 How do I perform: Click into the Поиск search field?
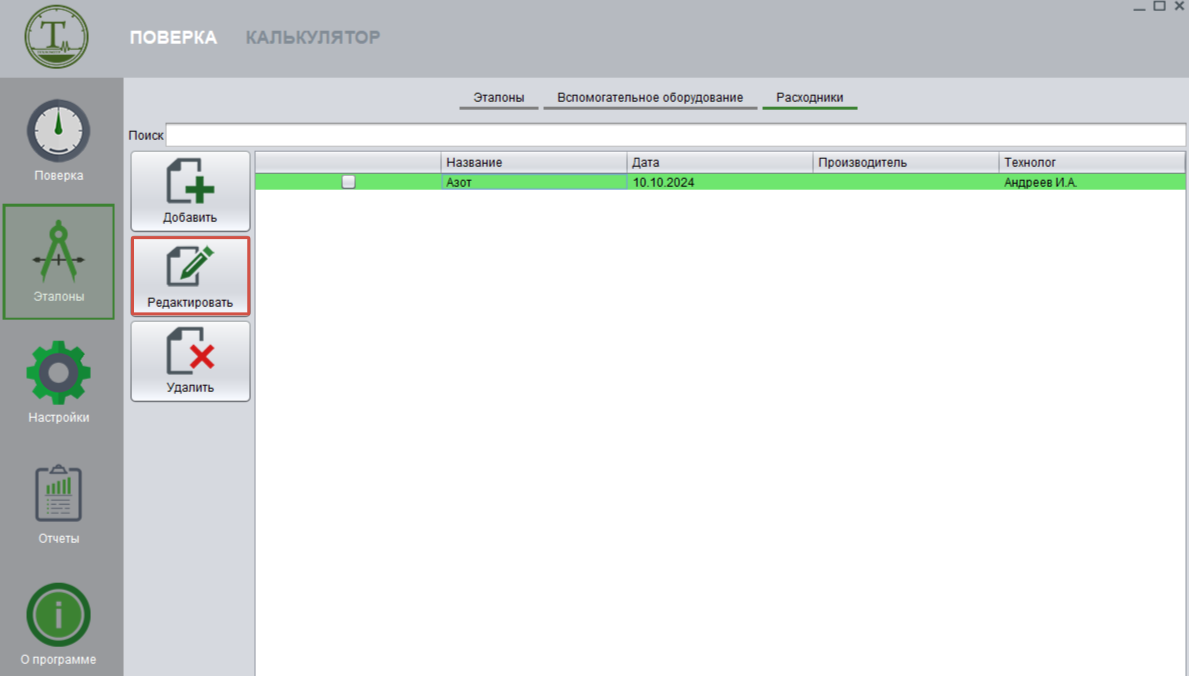point(675,135)
